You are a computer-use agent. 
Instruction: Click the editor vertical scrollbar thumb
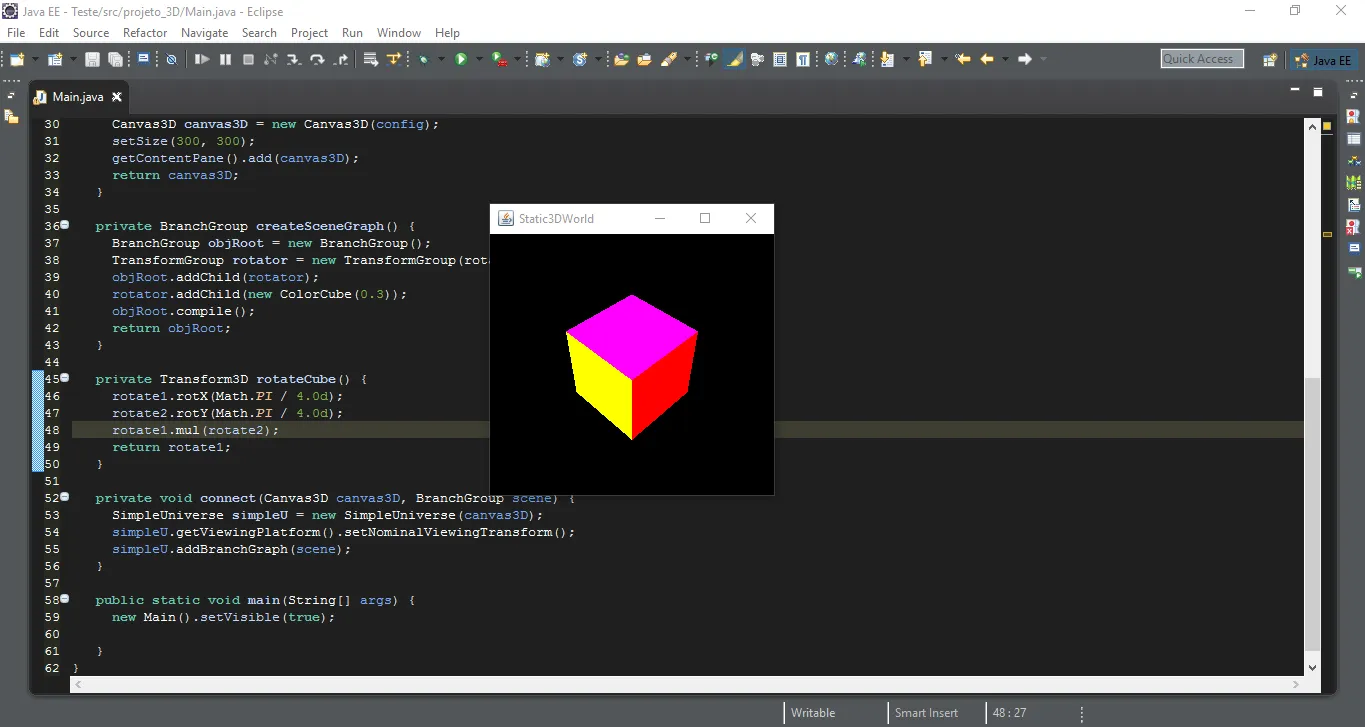[1312, 515]
